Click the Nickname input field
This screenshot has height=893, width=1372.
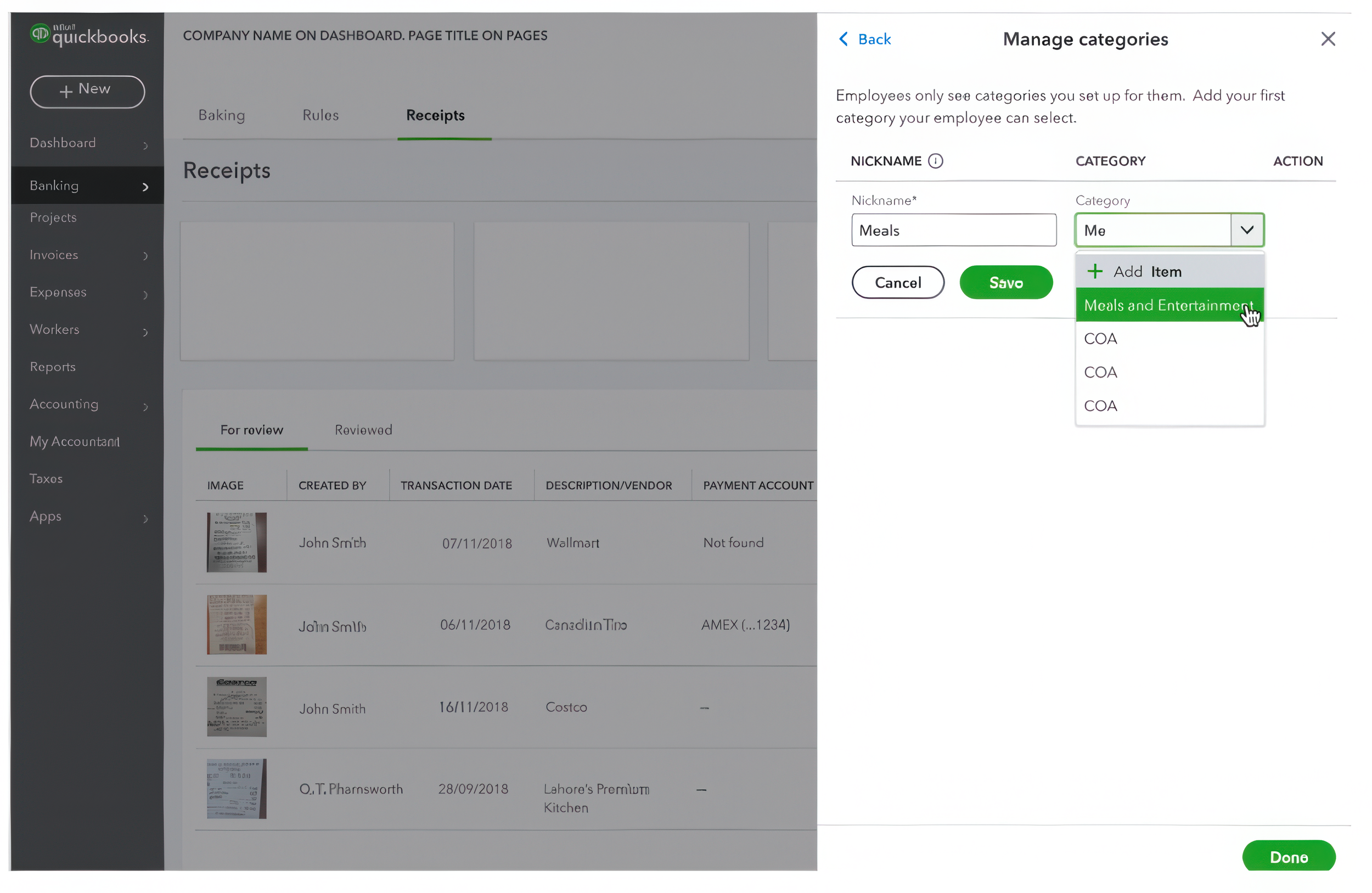pos(953,230)
